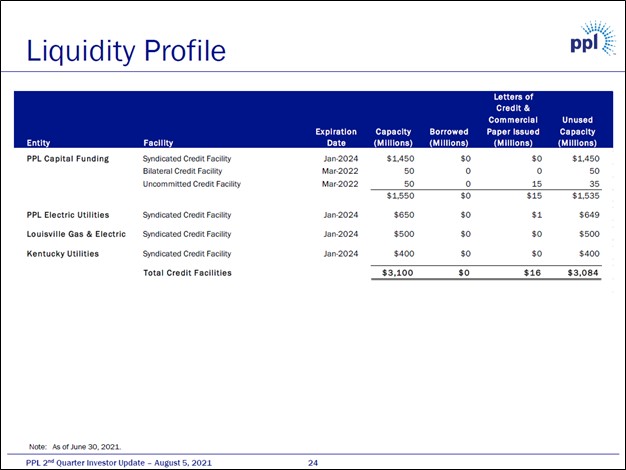The height and width of the screenshot is (470, 626).
Task: Click the Expiration Date column header
Action: 335,137
